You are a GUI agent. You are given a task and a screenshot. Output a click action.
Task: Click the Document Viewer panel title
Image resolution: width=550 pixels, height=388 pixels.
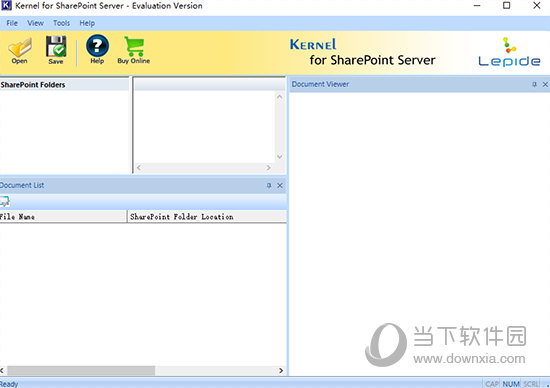[x=320, y=84]
